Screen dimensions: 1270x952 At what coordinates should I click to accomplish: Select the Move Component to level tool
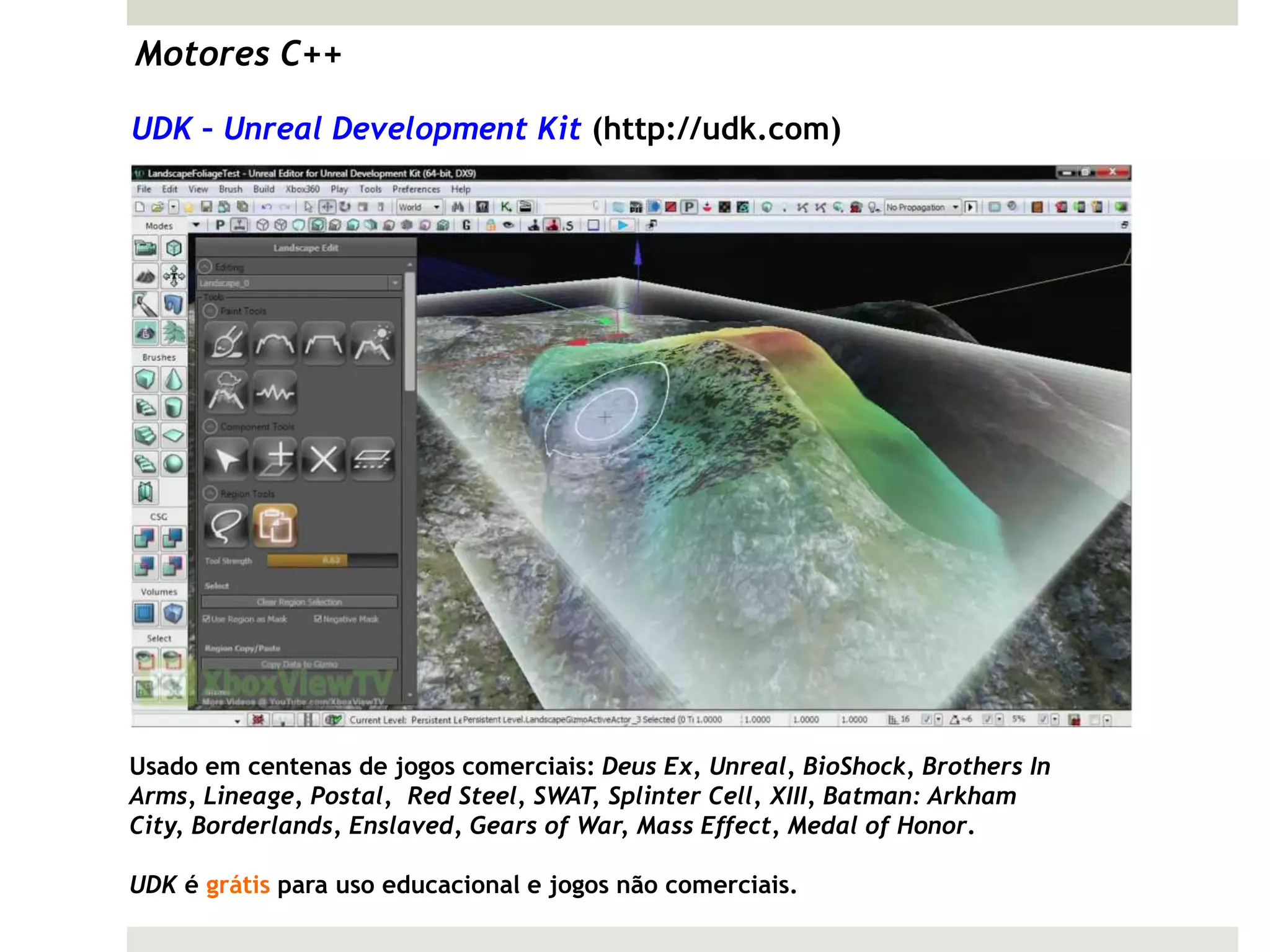tap(373, 459)
